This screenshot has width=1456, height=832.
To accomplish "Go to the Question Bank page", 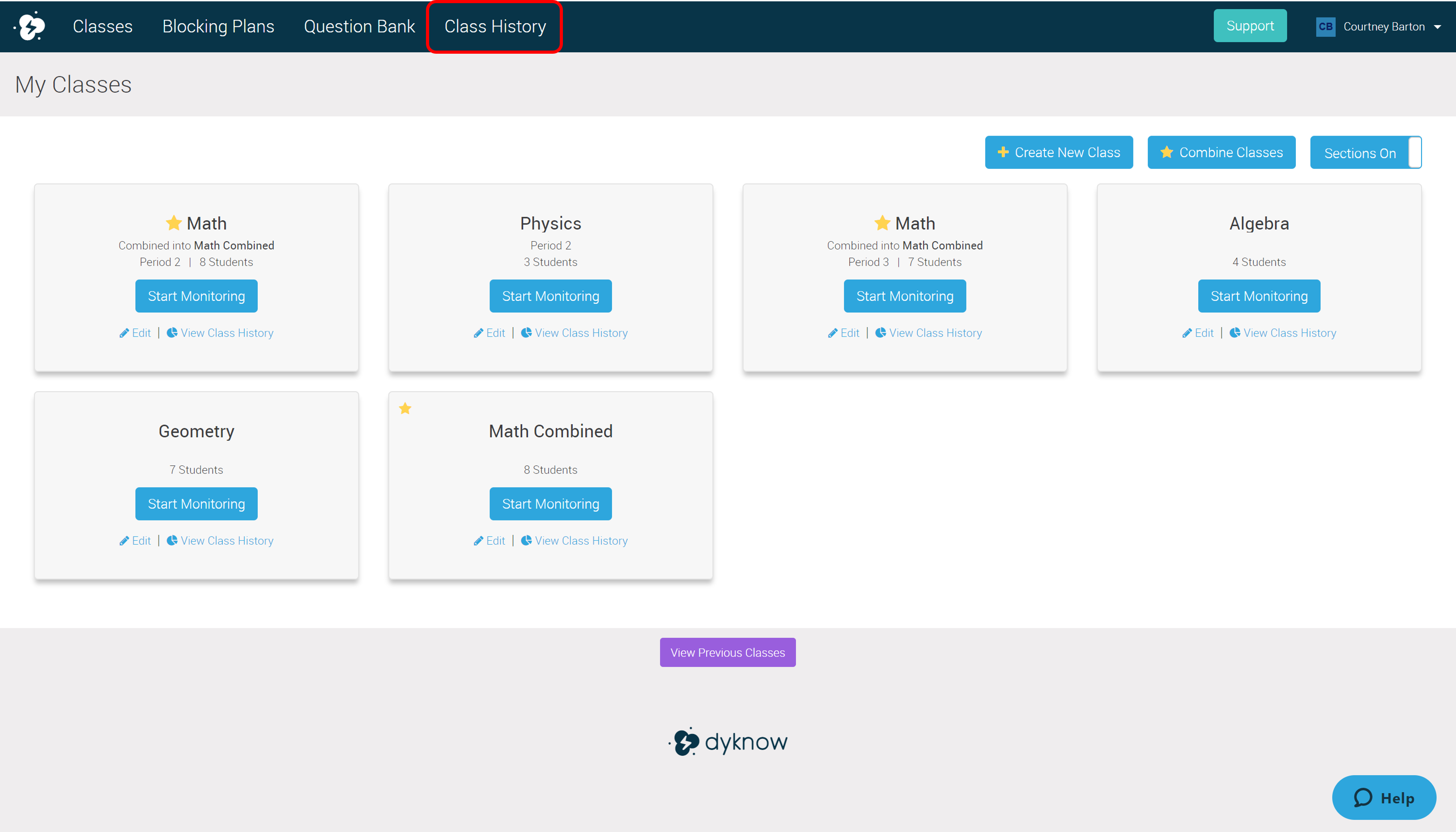I will pos(359,26).
